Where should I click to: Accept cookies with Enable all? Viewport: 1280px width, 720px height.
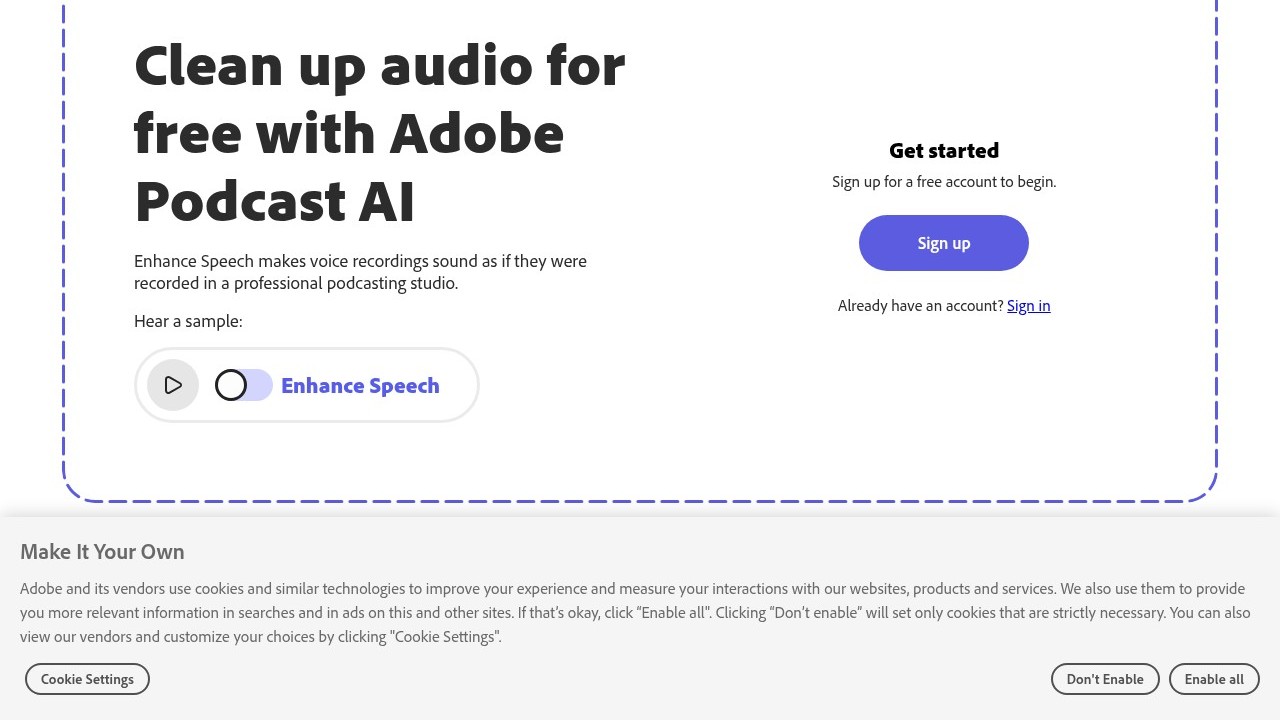point(1214,679)
